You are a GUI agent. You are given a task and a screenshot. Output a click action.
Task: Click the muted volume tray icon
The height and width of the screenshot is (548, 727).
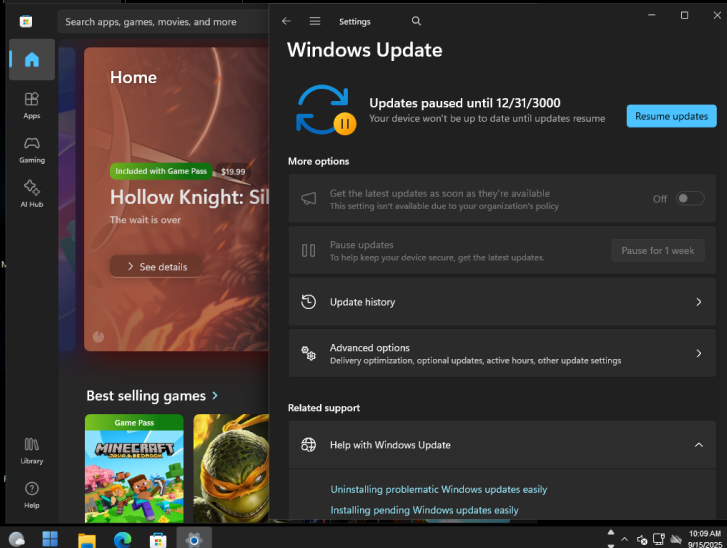pyautogui.click(x=642, y=540)
